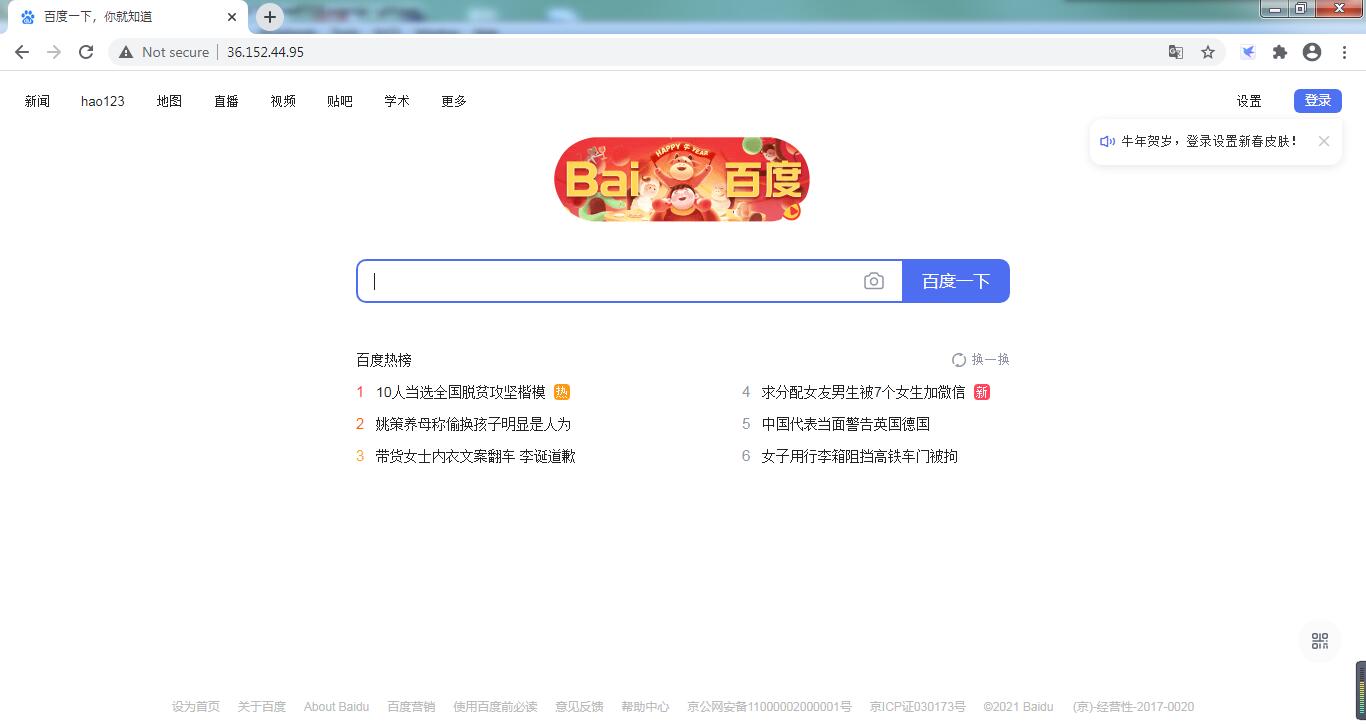Image resolution: width=1366 pixels, height=725 pixels.
Task: Click the 意见反馈 footer link
Action: pos(580,707)
